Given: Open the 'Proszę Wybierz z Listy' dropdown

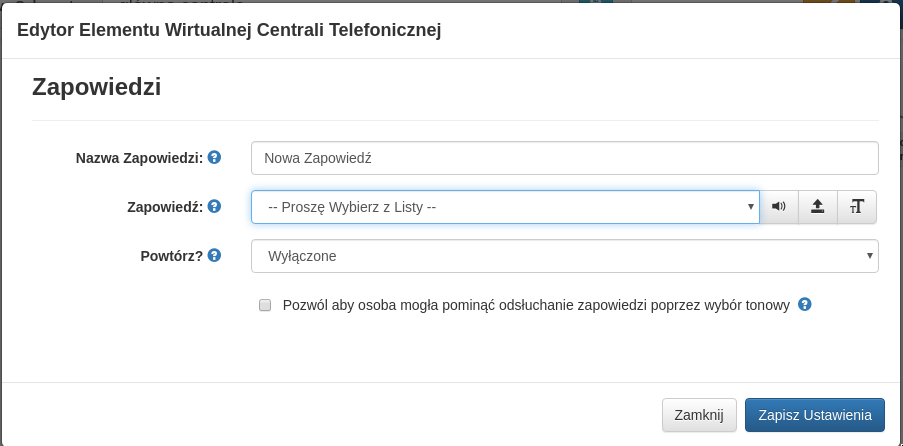Looking at the screenshot, I should coord(504,207).
